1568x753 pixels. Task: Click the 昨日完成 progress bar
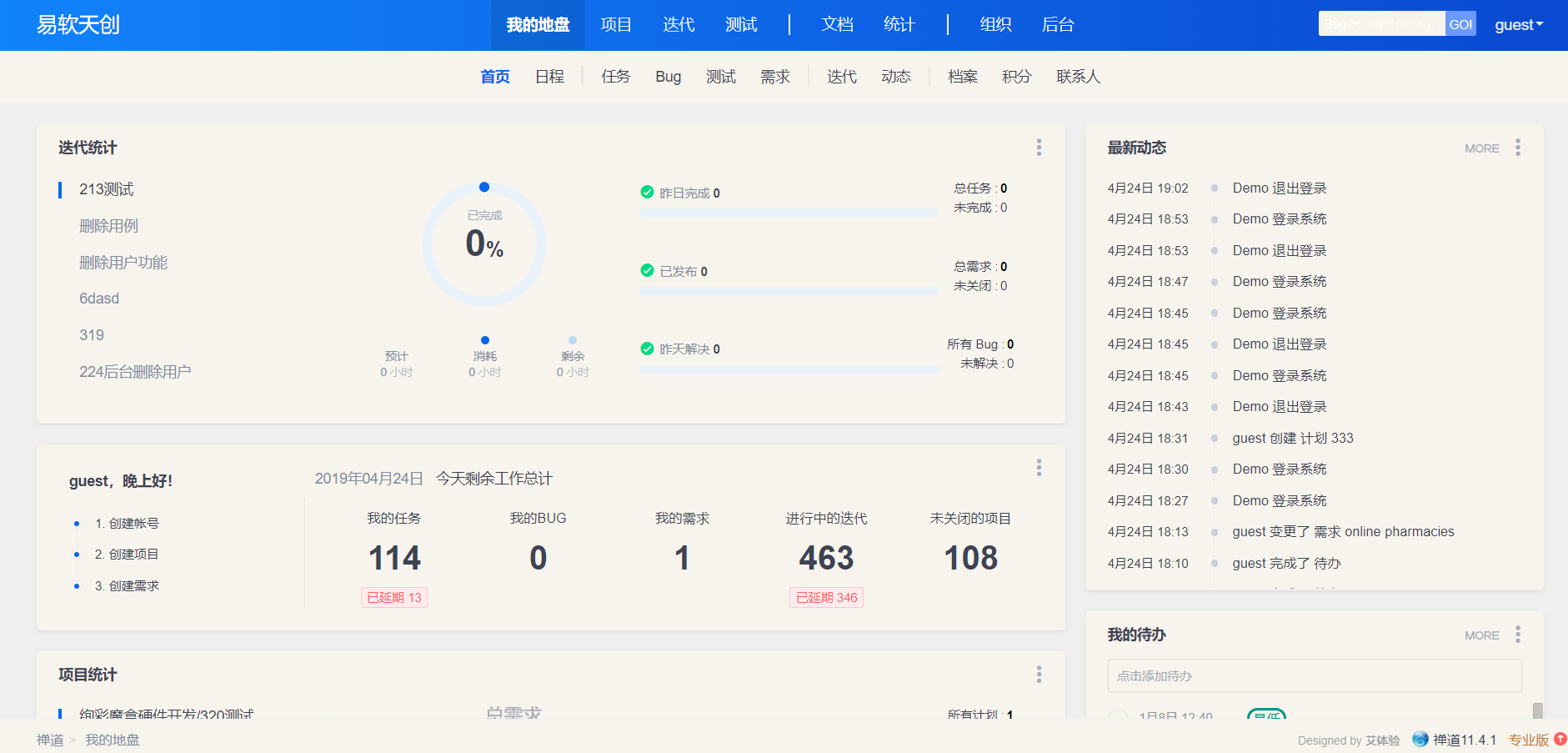789,213
